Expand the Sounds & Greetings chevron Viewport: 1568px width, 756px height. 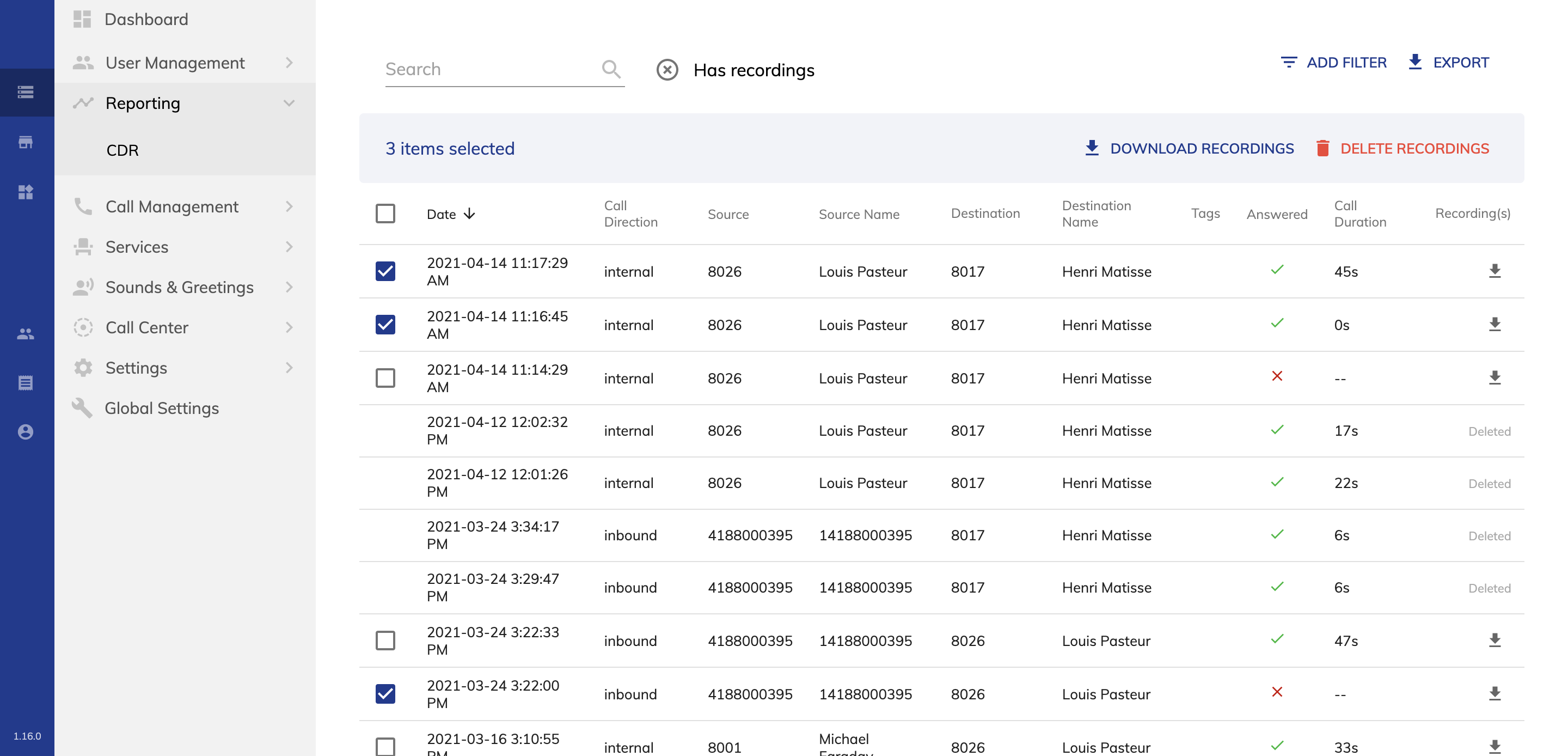pos(289,287)
